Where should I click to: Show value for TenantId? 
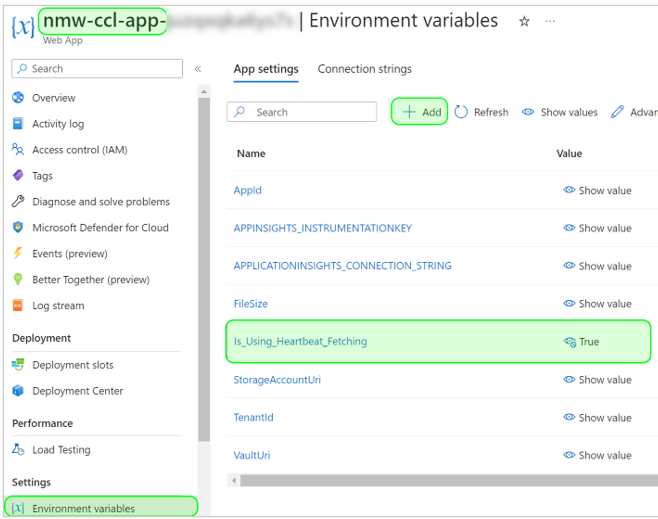(x=597, y=418)
